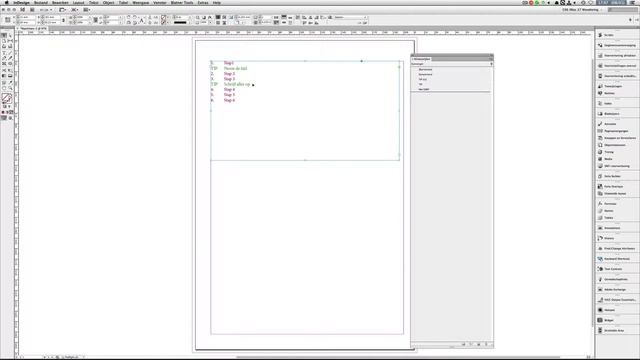Open the stroke style line dropdown
Image resolution: width=640 pixels, height=360 pixels.
click(x=182, y=22)
